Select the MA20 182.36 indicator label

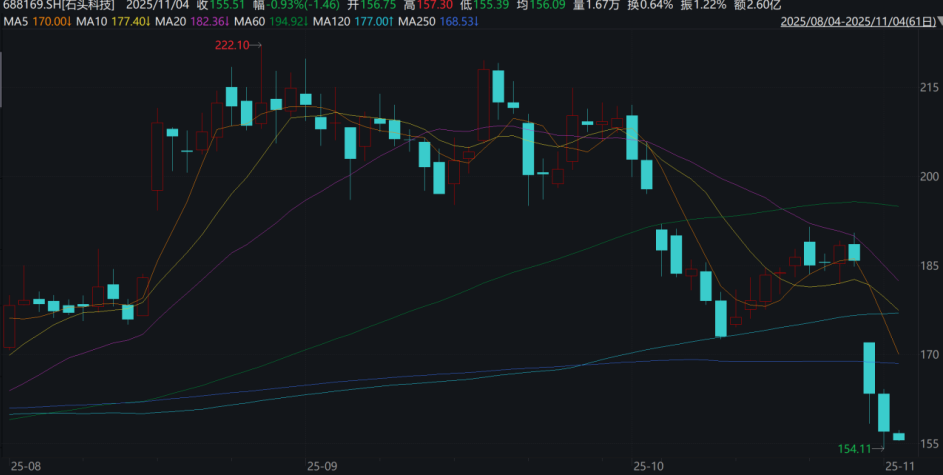[x=191, y=22]
